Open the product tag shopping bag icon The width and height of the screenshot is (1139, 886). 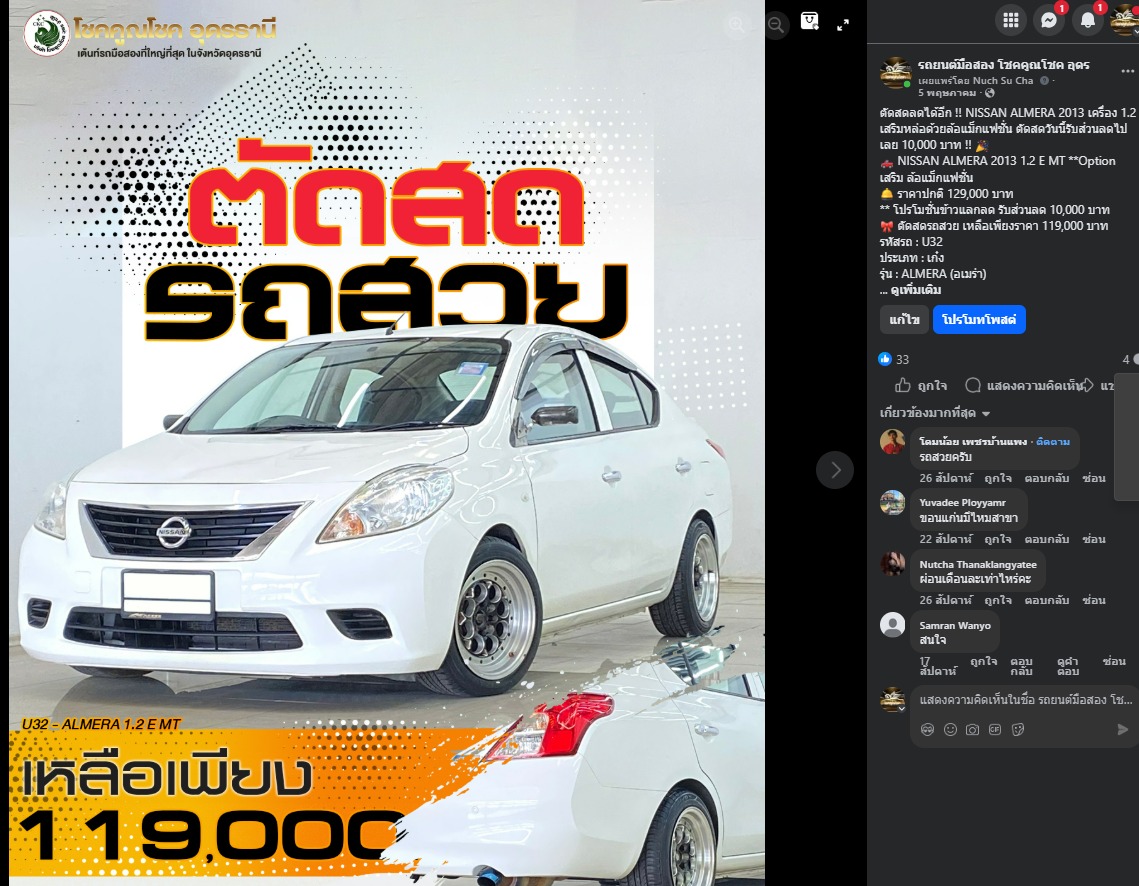[809, 21]
